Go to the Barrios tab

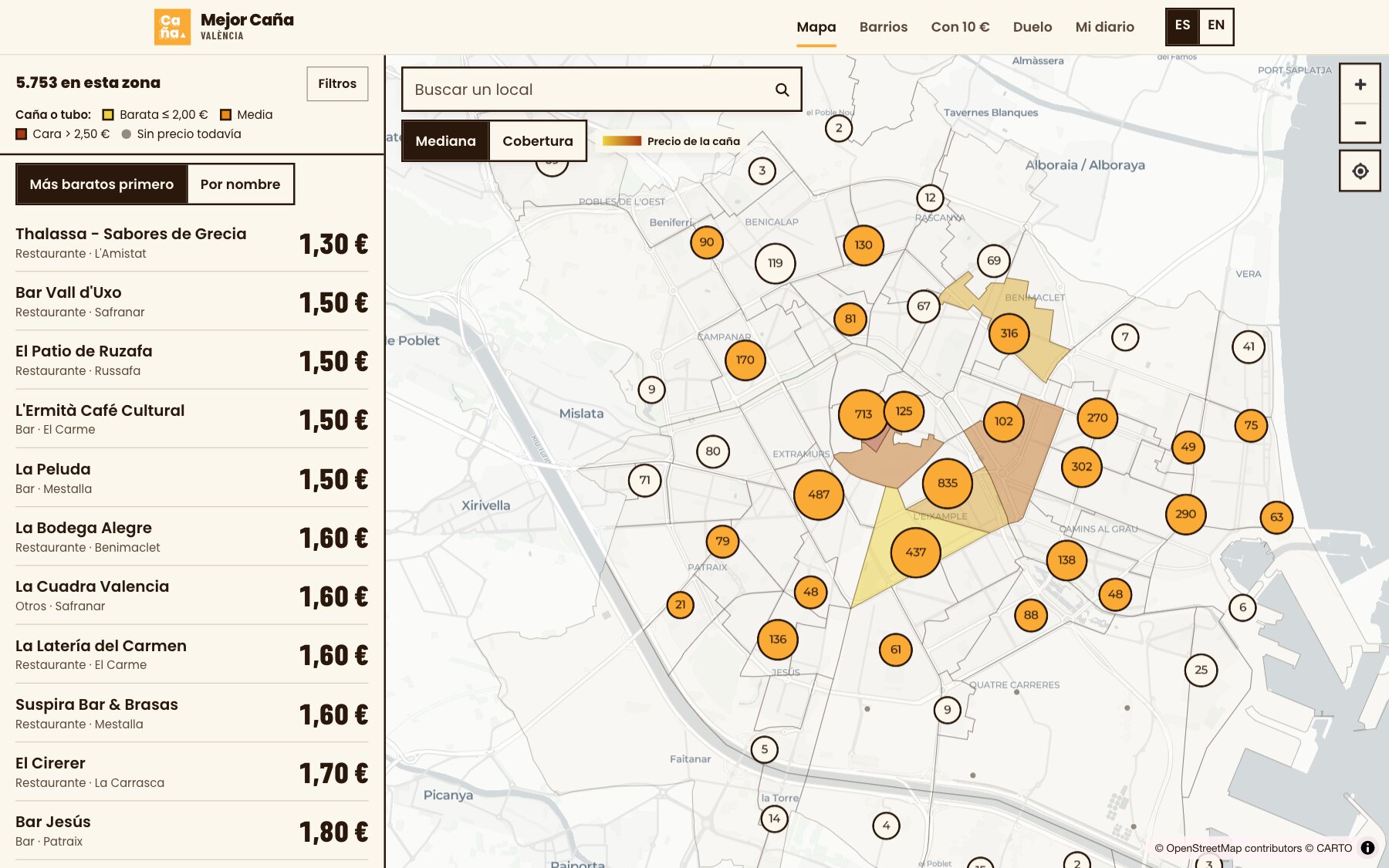(x=884, y=27)
